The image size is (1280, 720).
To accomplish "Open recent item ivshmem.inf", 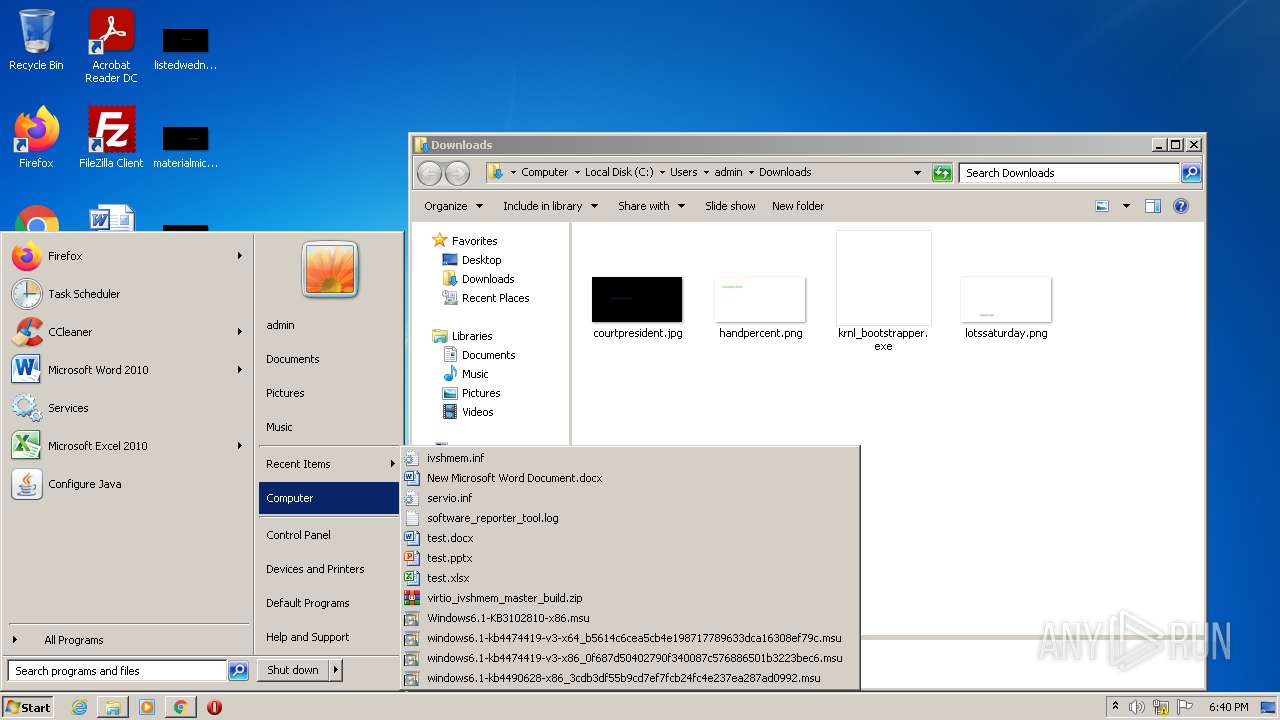I will (x=630, y=458).
